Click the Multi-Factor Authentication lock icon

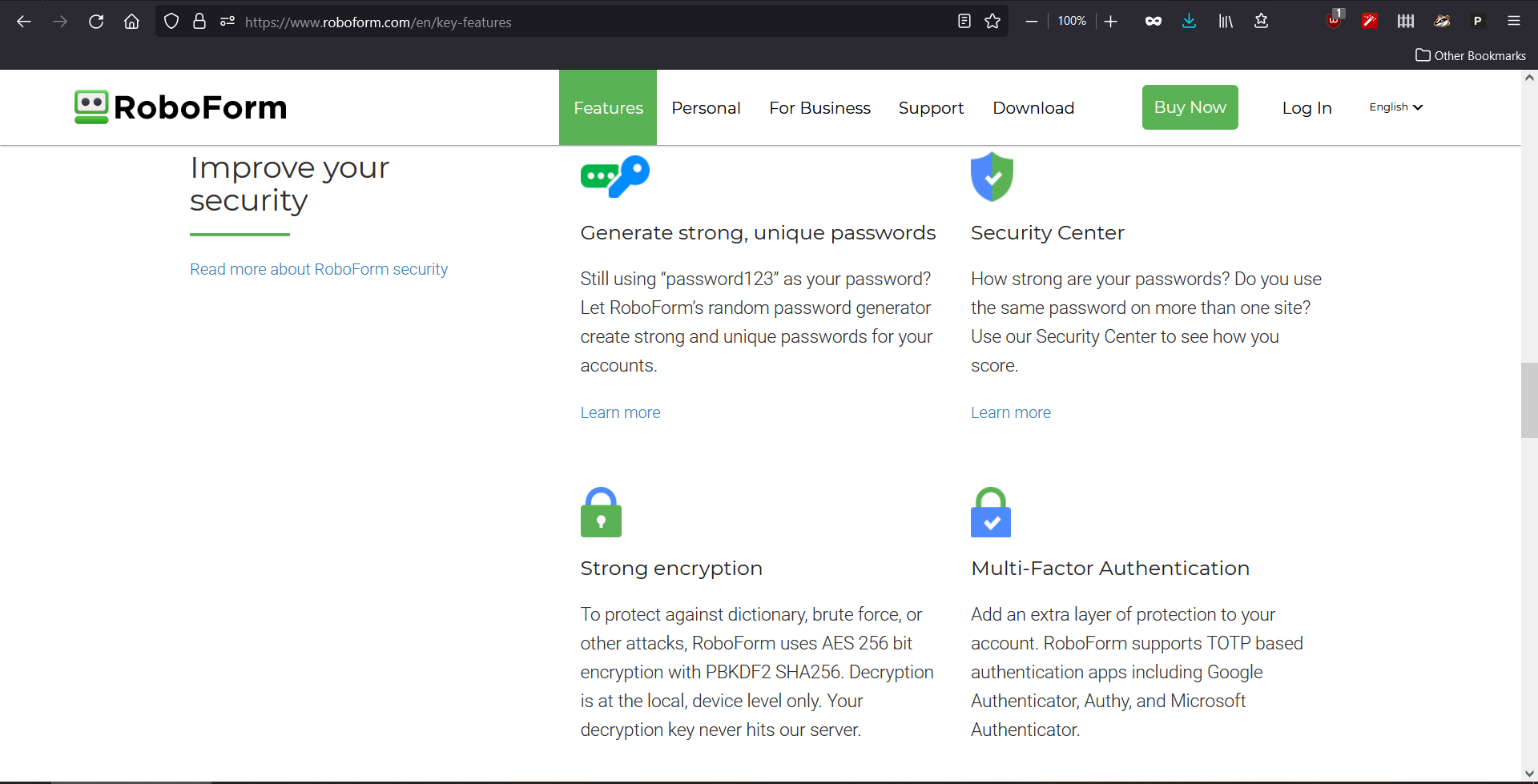click(x=991, y=513)
